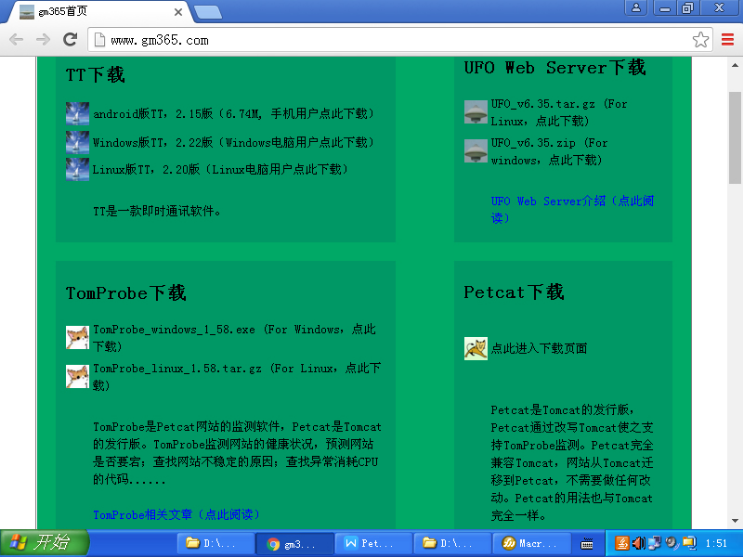Click the Petcat tomcat icon
This screenshot has width=743, height=557.
click(476, 348)
